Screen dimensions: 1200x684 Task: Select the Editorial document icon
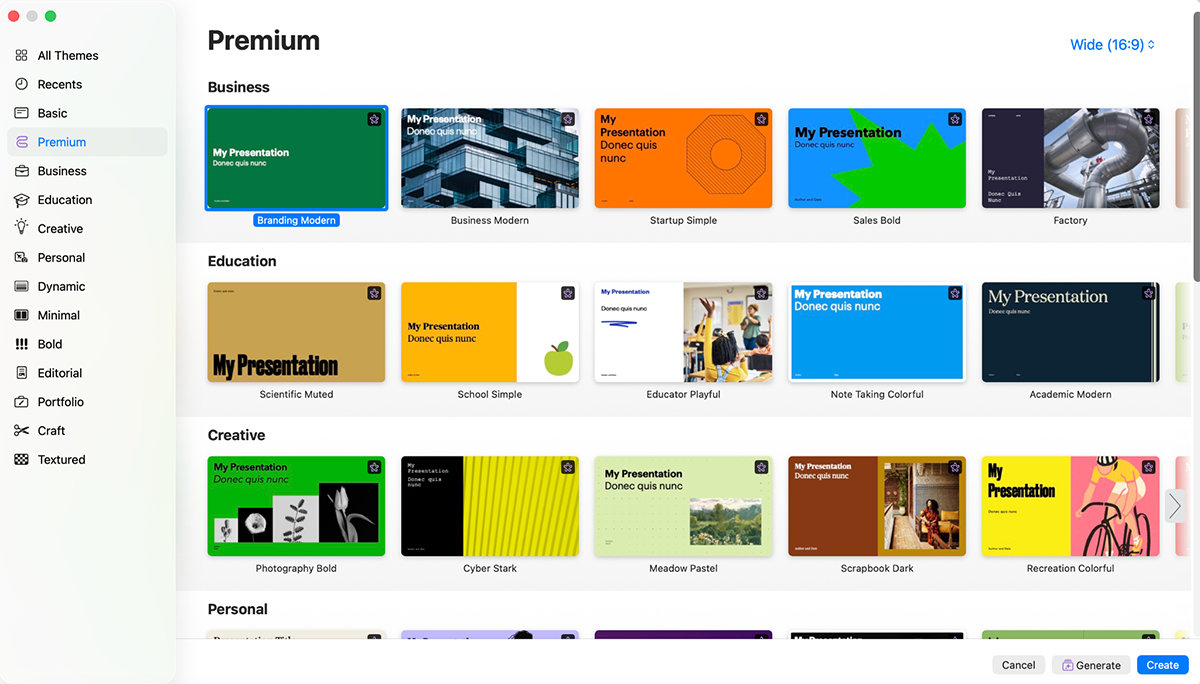(x=22, y=372)
